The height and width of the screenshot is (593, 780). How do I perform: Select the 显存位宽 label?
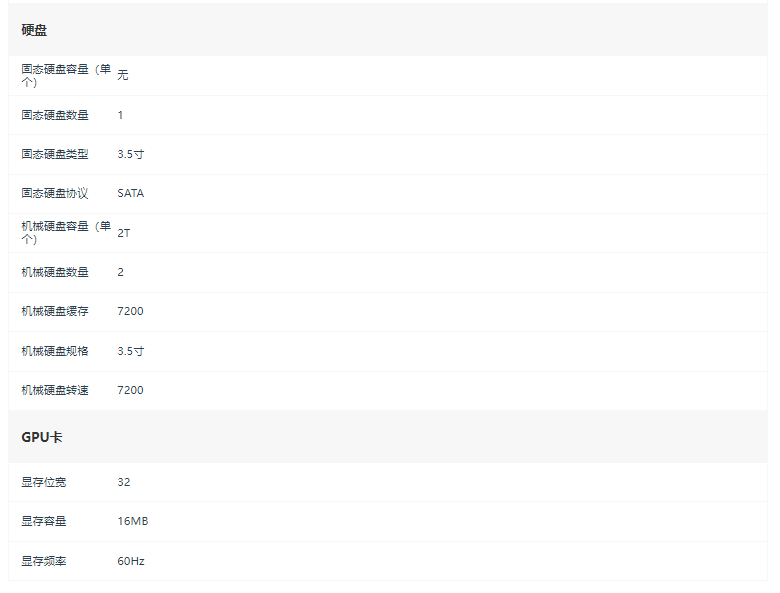pos(43,482)
